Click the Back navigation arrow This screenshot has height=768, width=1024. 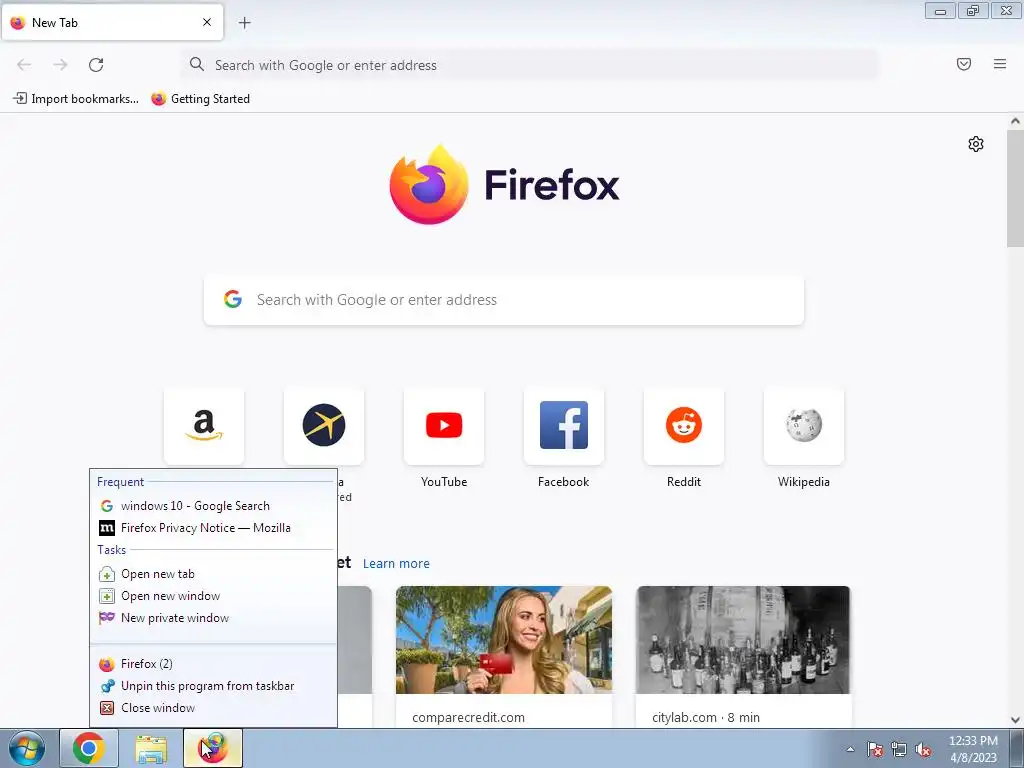tap(24, 65)
